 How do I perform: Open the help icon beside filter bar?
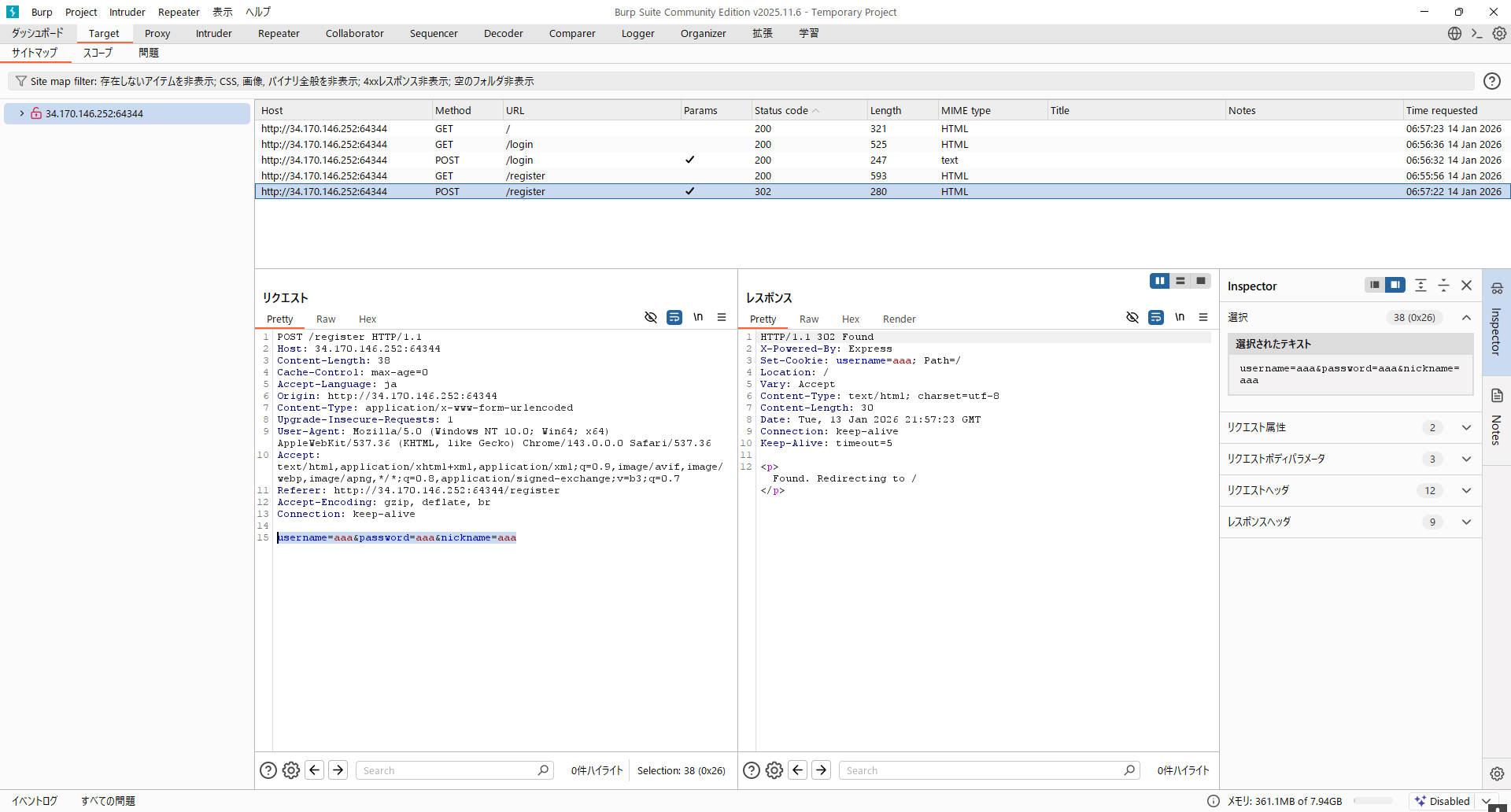tap(1491, 81)
